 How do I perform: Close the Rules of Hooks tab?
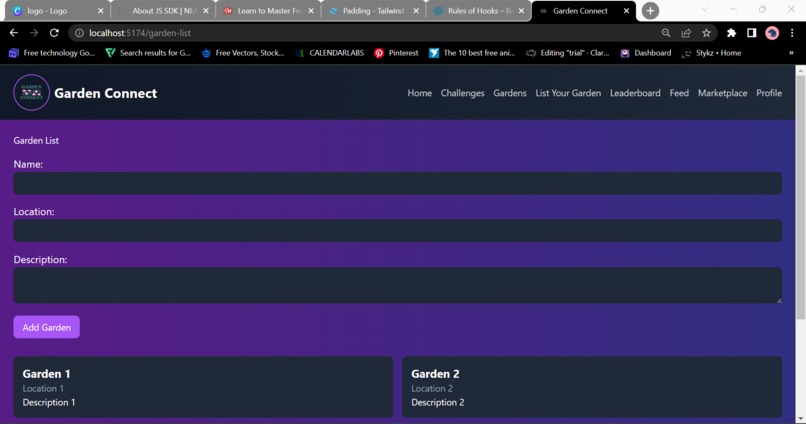coord(521,11)
